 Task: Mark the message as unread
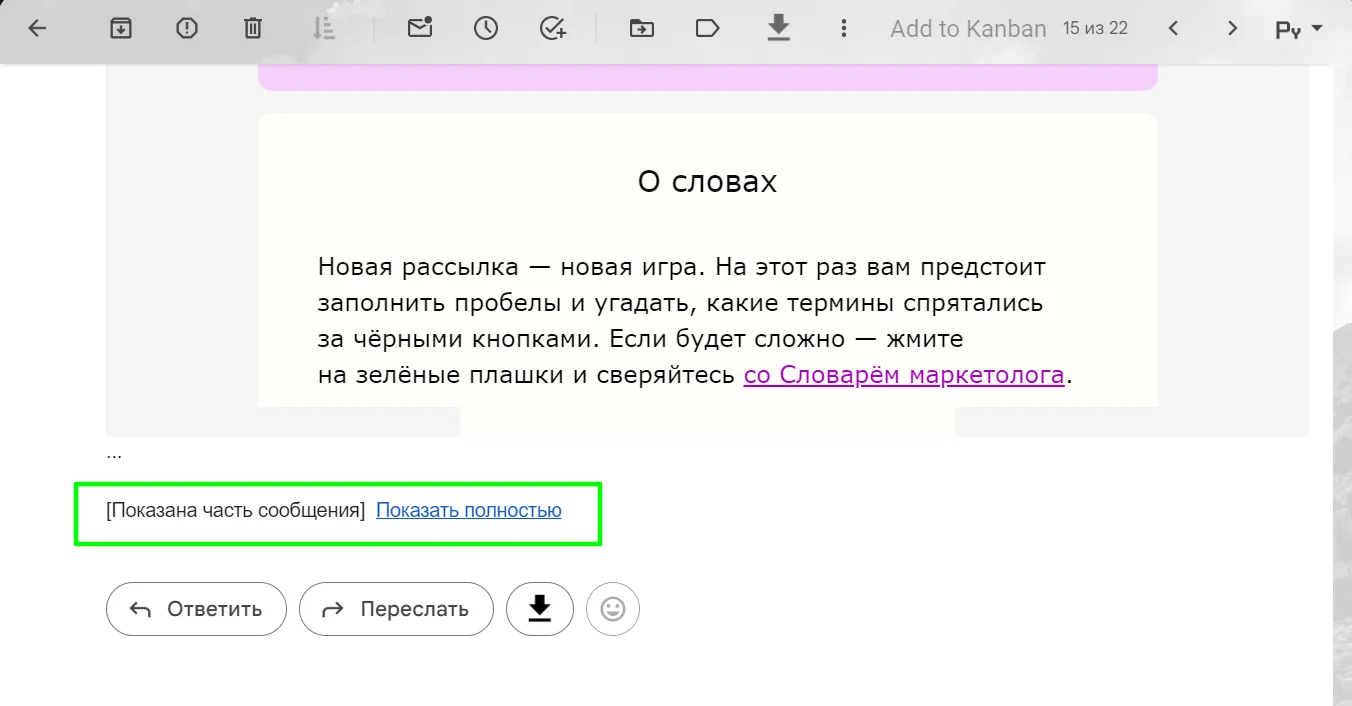[420, 28]
